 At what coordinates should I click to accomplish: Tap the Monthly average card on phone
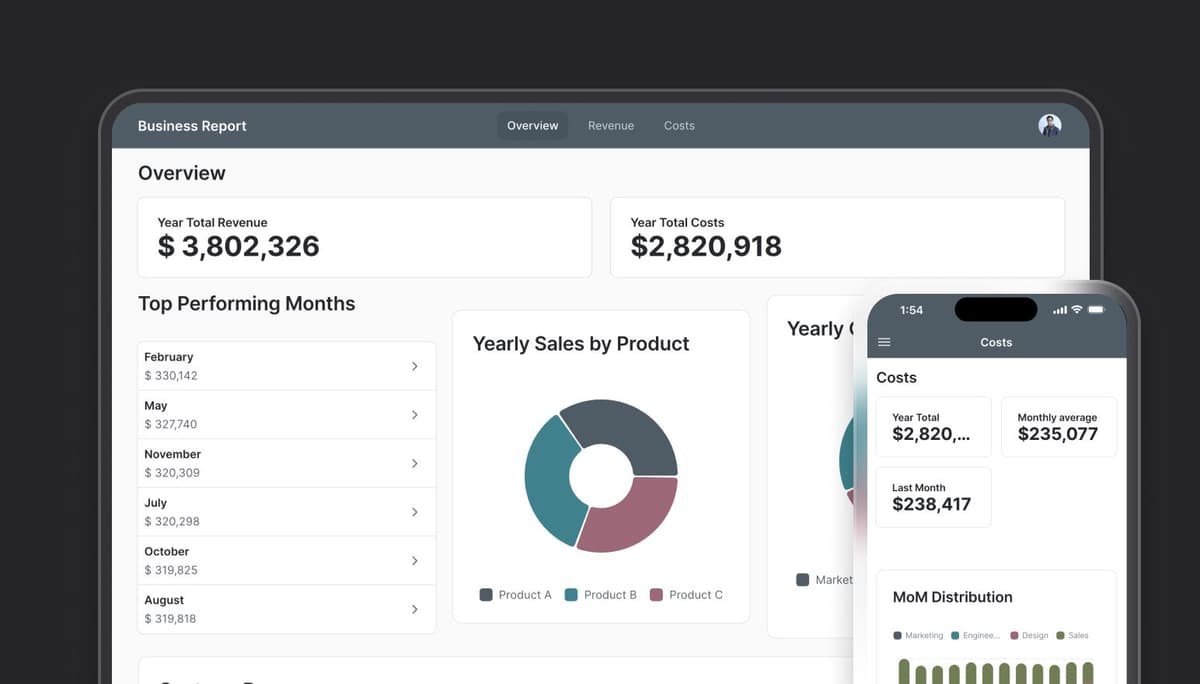click(x=1057, y=427)
